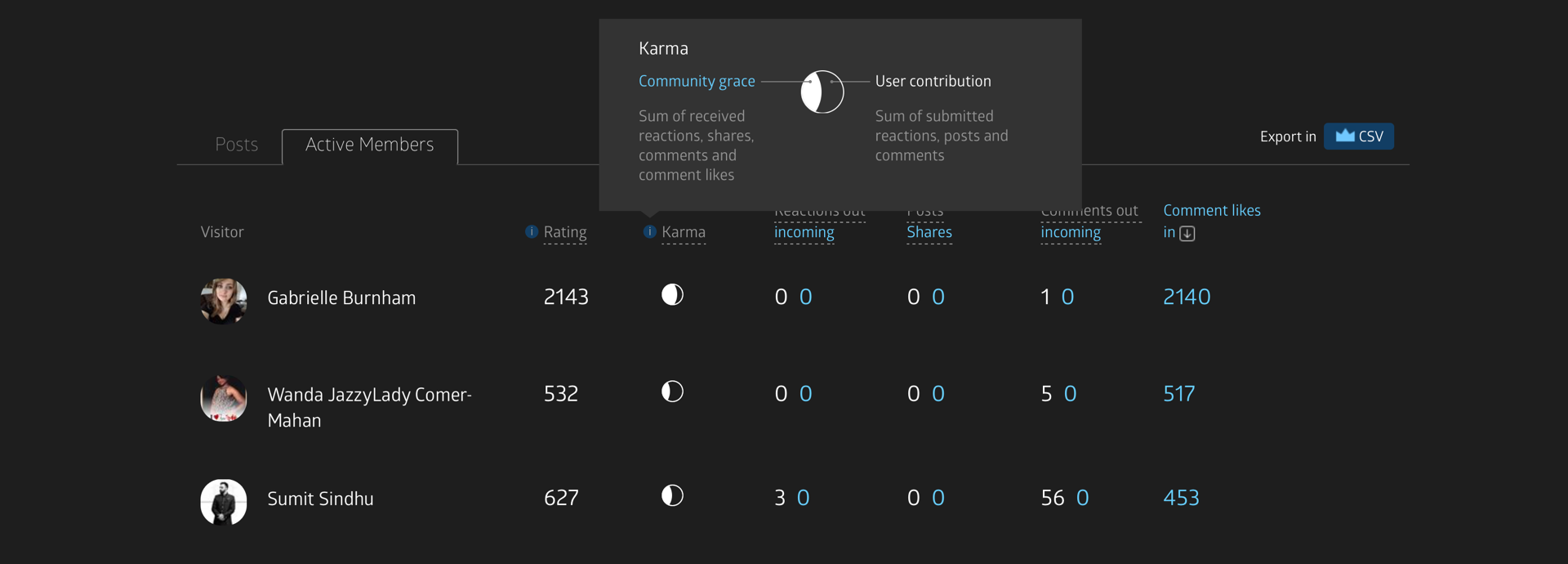This screenshot has height=564, width=1568.
Task: Open the Community grace link
Action: coord(697,81)
